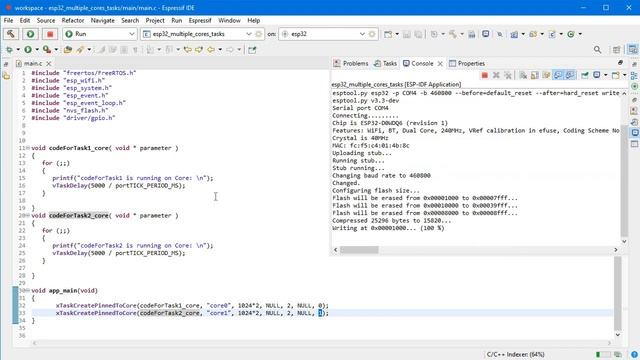Image resolution: width=640 pixels, height=360 pixels.
Task: Open the Espressif menu
Action: (x=200, y=20)
